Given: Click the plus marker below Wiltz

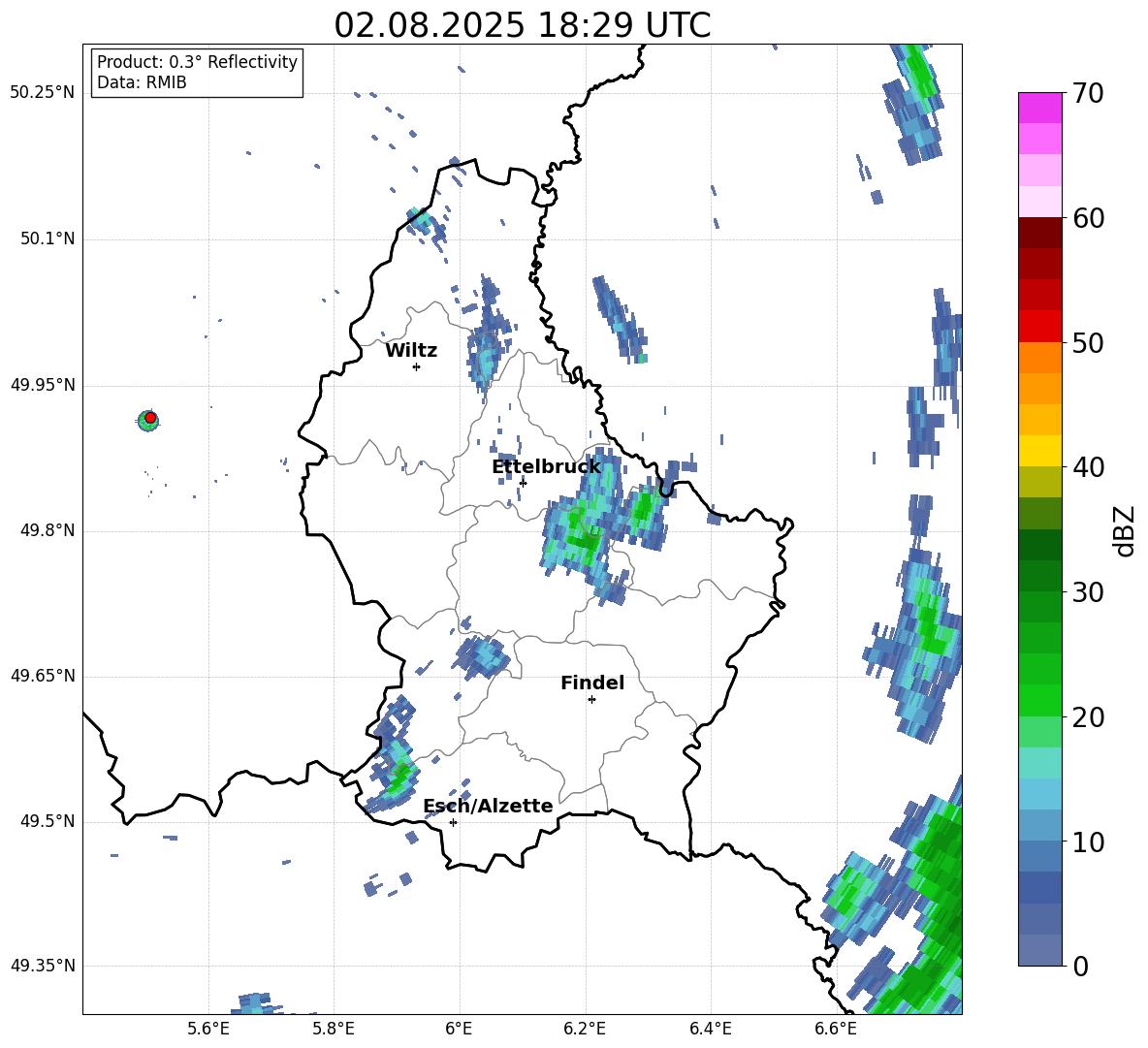Looking at the screenshot, I should point(416,366).
